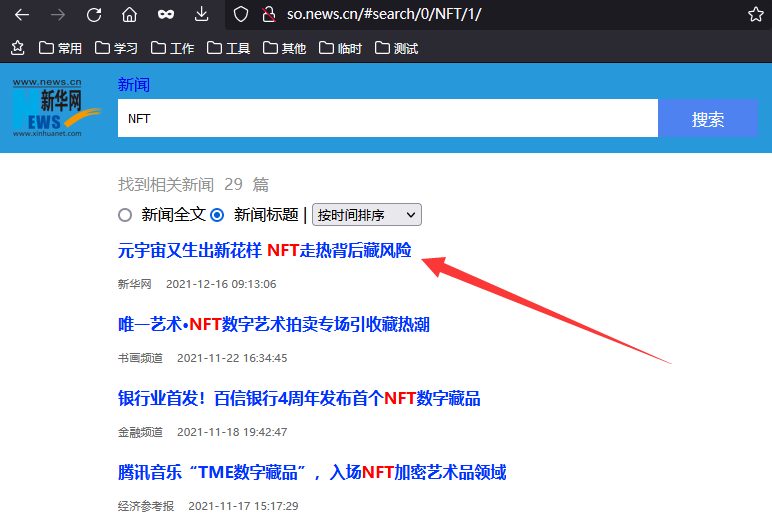
Task: Click the 搜索 search button
Action: [x=708, y=118]
